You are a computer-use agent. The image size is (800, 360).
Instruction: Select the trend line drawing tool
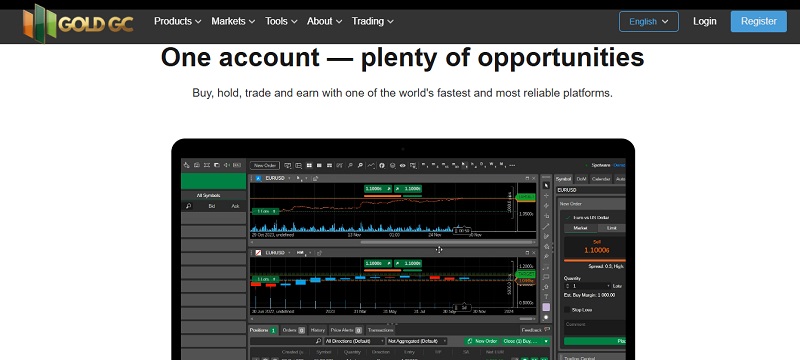pyautogui.click(x=546, y=226)
